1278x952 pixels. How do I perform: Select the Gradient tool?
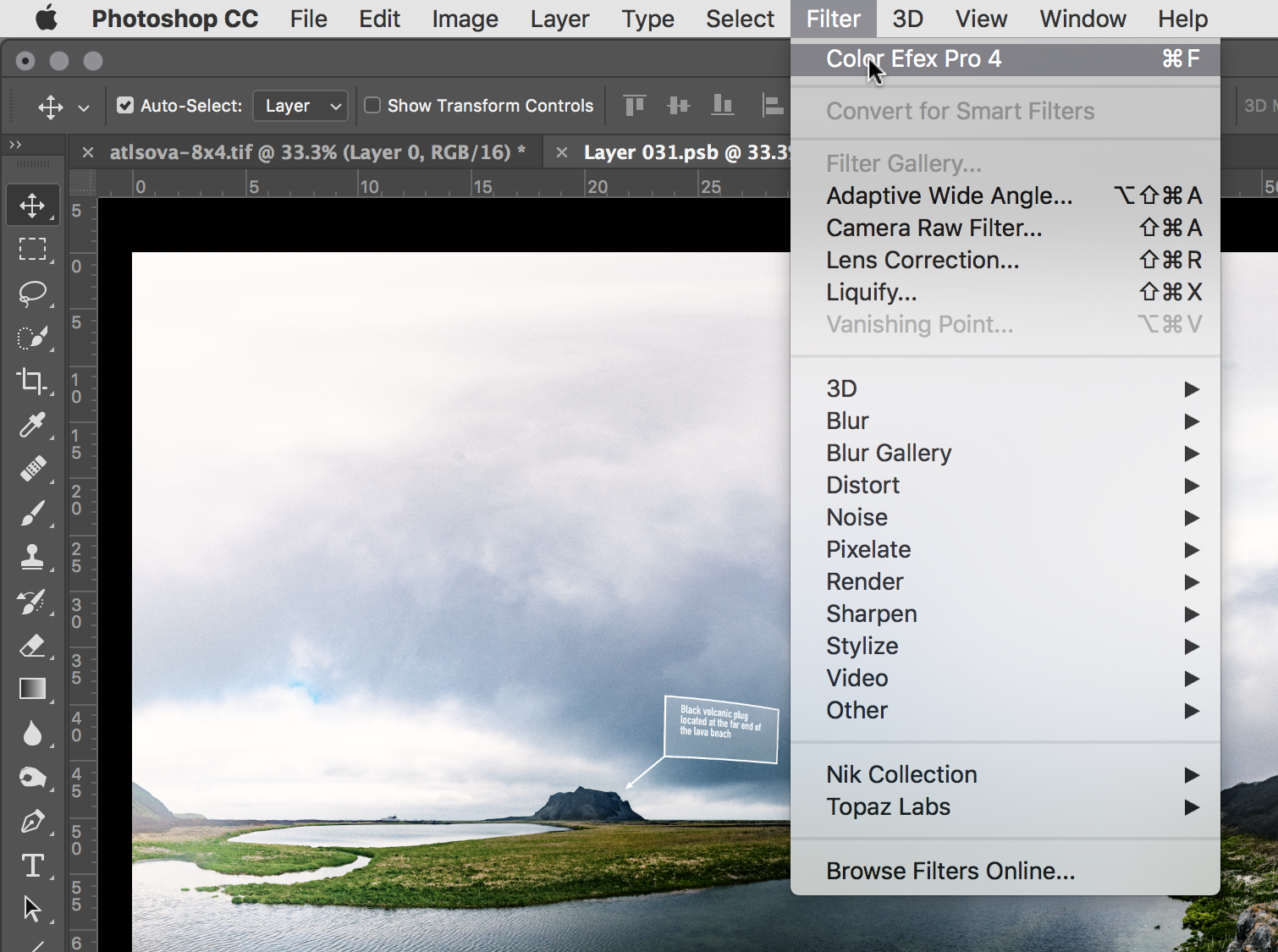point(32,690)
